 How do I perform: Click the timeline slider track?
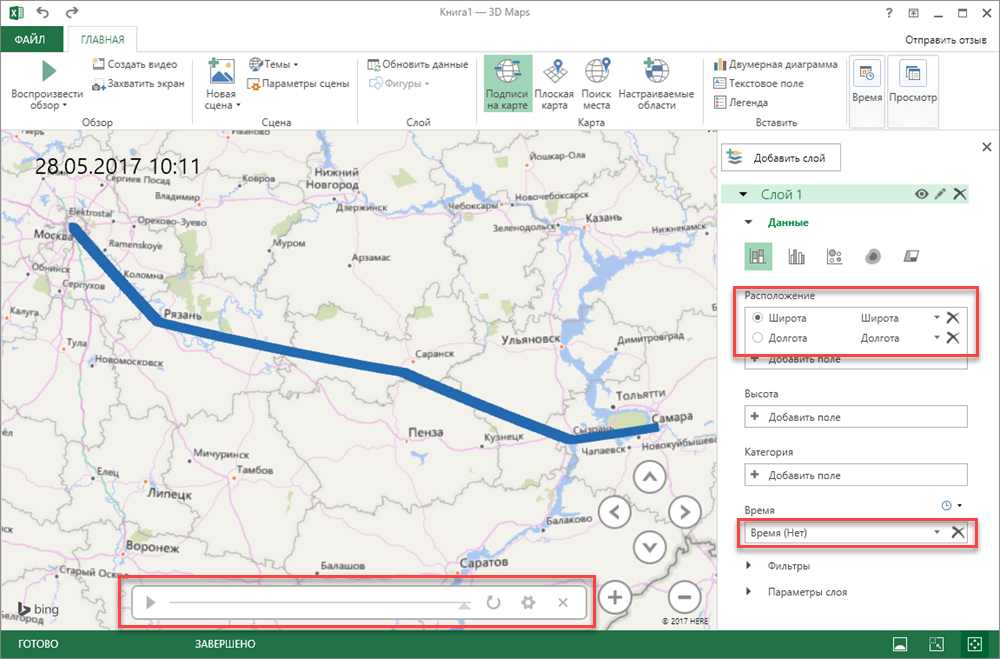[318, 602]
